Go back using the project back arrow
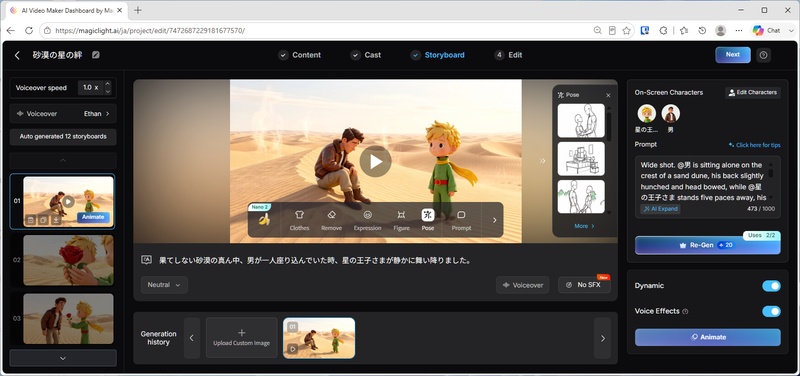Screen dimensions: 800x376 17,55
